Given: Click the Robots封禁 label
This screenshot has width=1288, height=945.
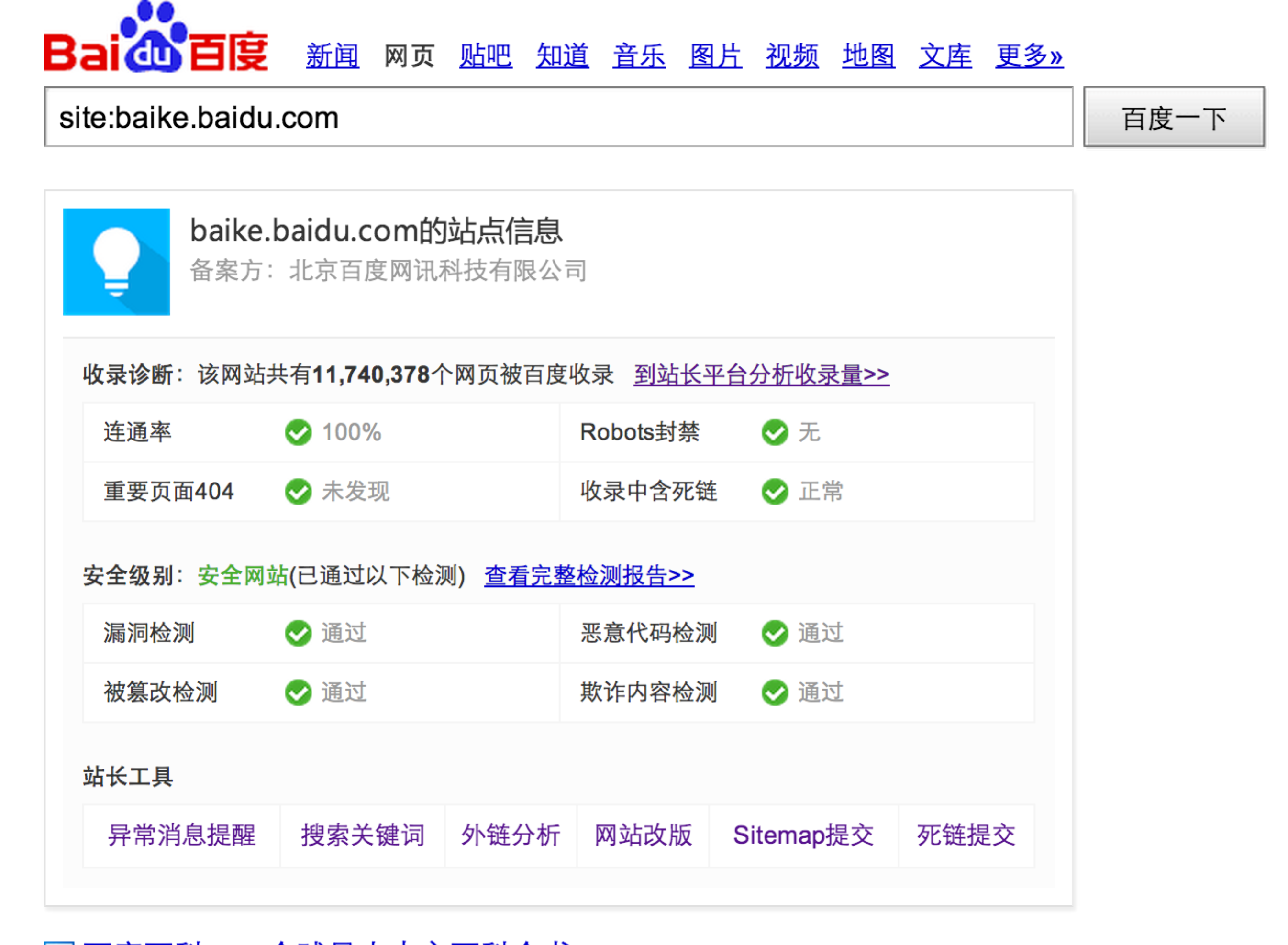Looking at the screenshot, I should (x=640, y=432).
